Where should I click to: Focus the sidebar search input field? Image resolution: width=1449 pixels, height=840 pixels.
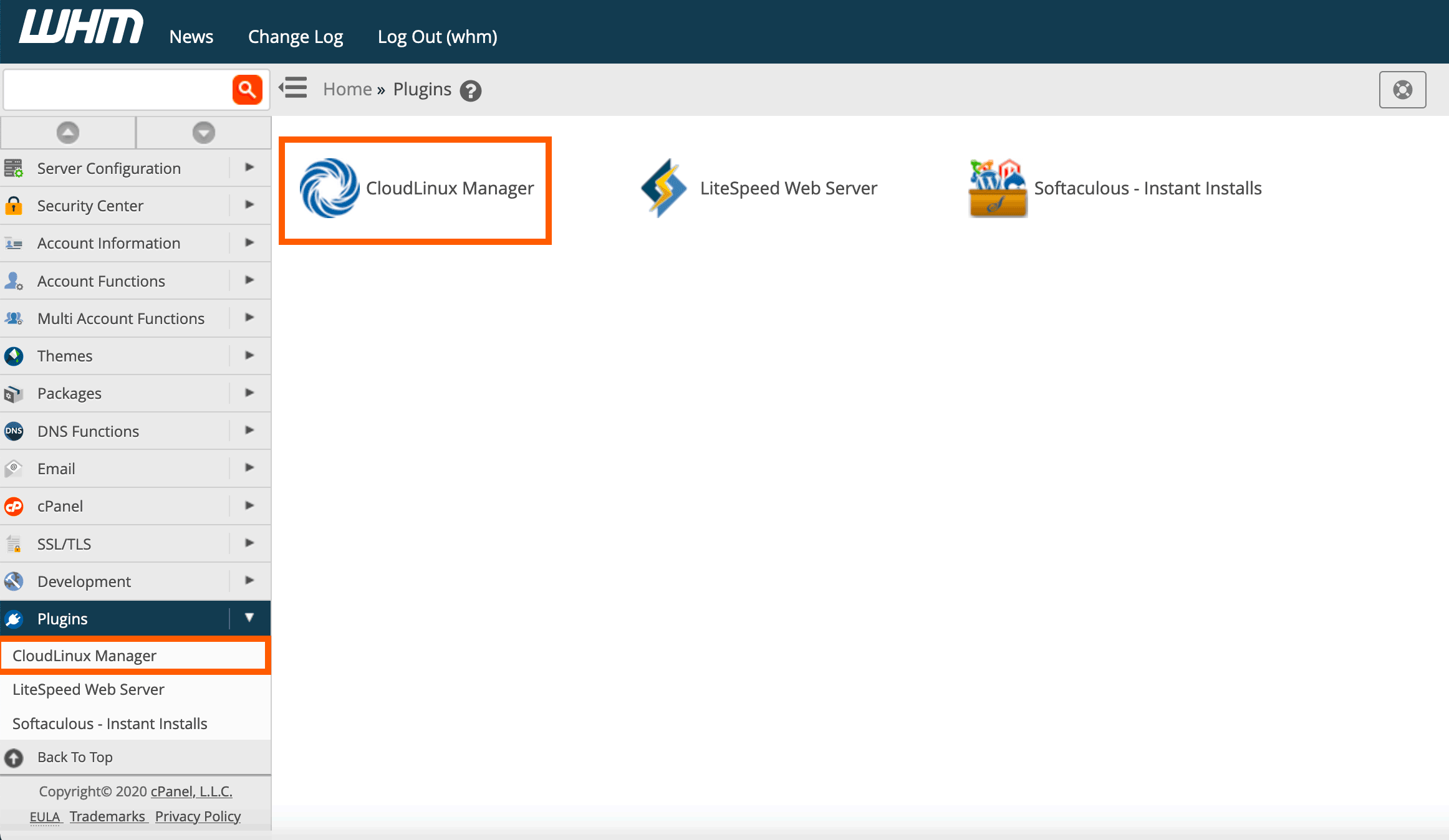pos(118,90)
